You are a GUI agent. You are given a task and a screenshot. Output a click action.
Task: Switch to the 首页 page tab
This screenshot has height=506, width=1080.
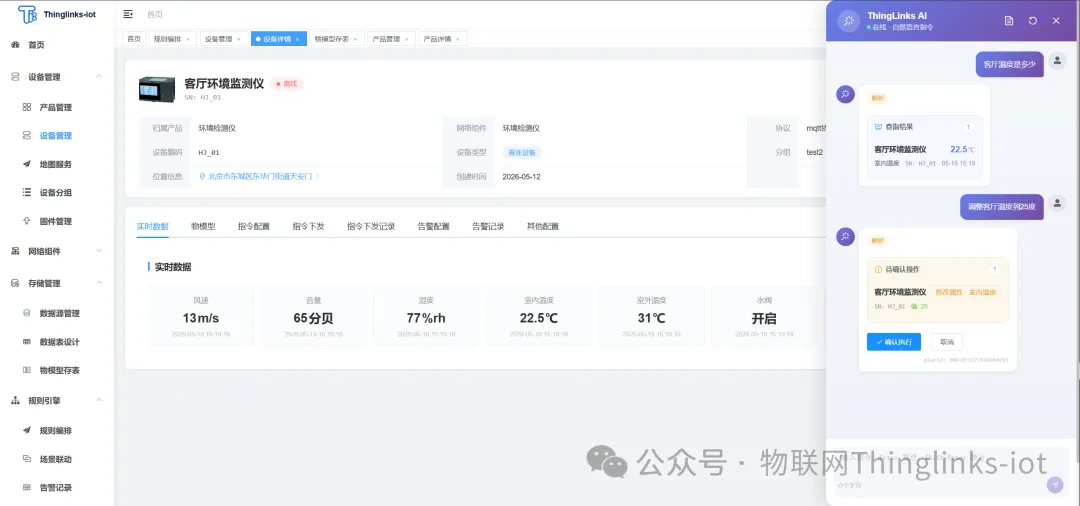click(134, 39)
